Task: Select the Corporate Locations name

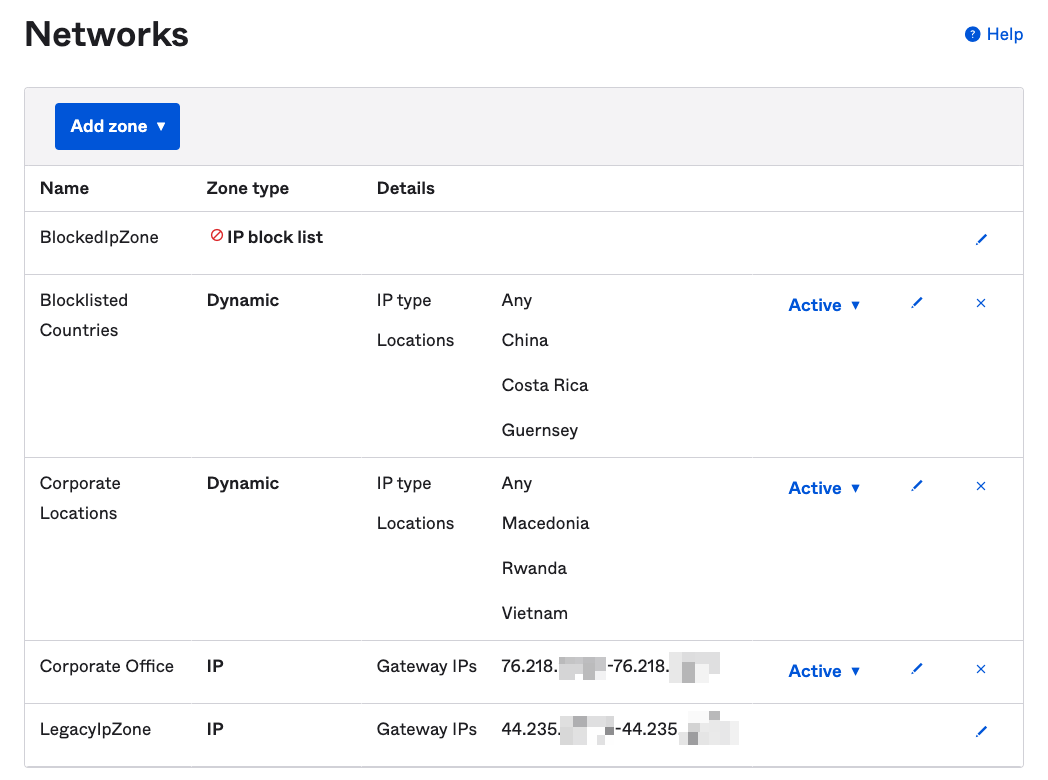Action: pyautogui.click(x=80, y=498)
